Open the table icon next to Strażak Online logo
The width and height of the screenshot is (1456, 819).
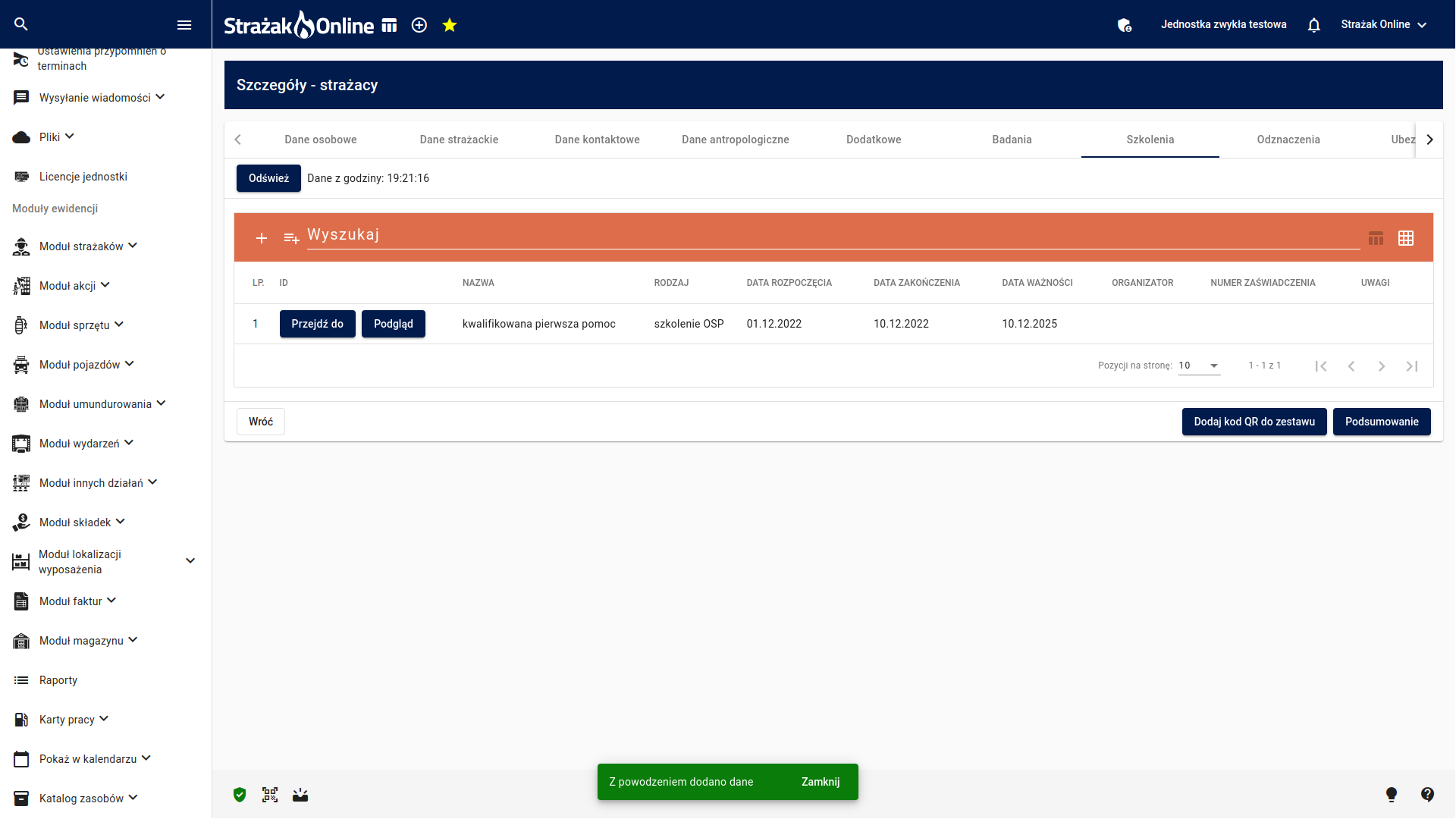pos(389,25)
